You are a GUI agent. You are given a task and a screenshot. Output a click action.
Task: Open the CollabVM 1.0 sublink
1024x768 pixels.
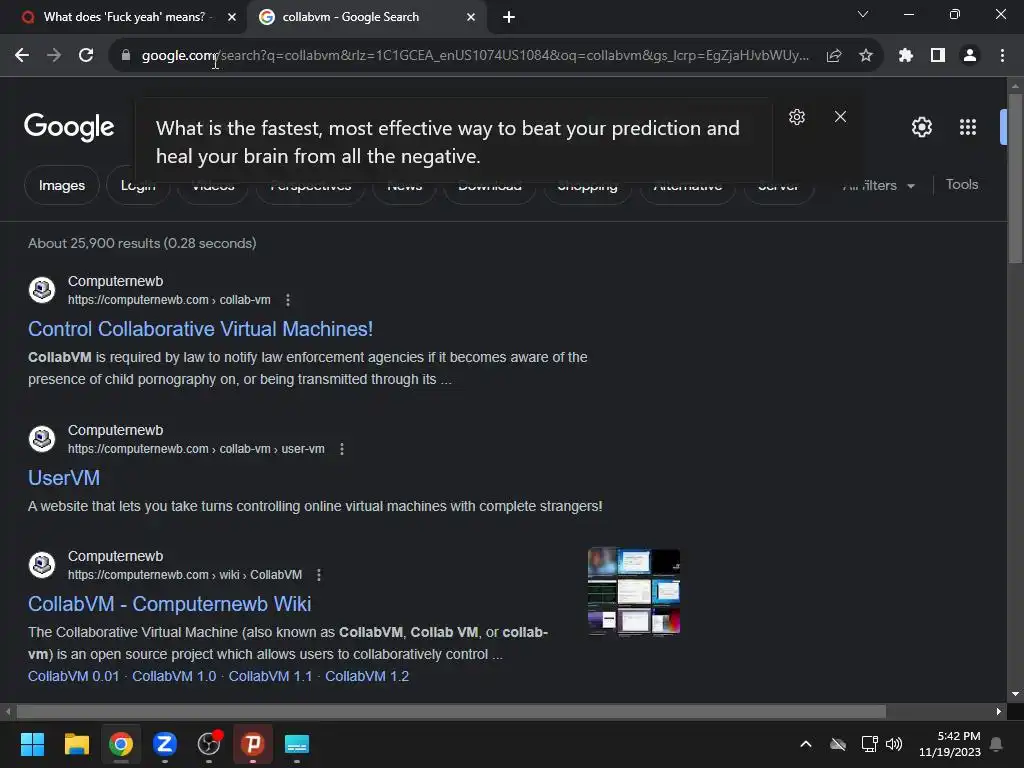point(174,676)
